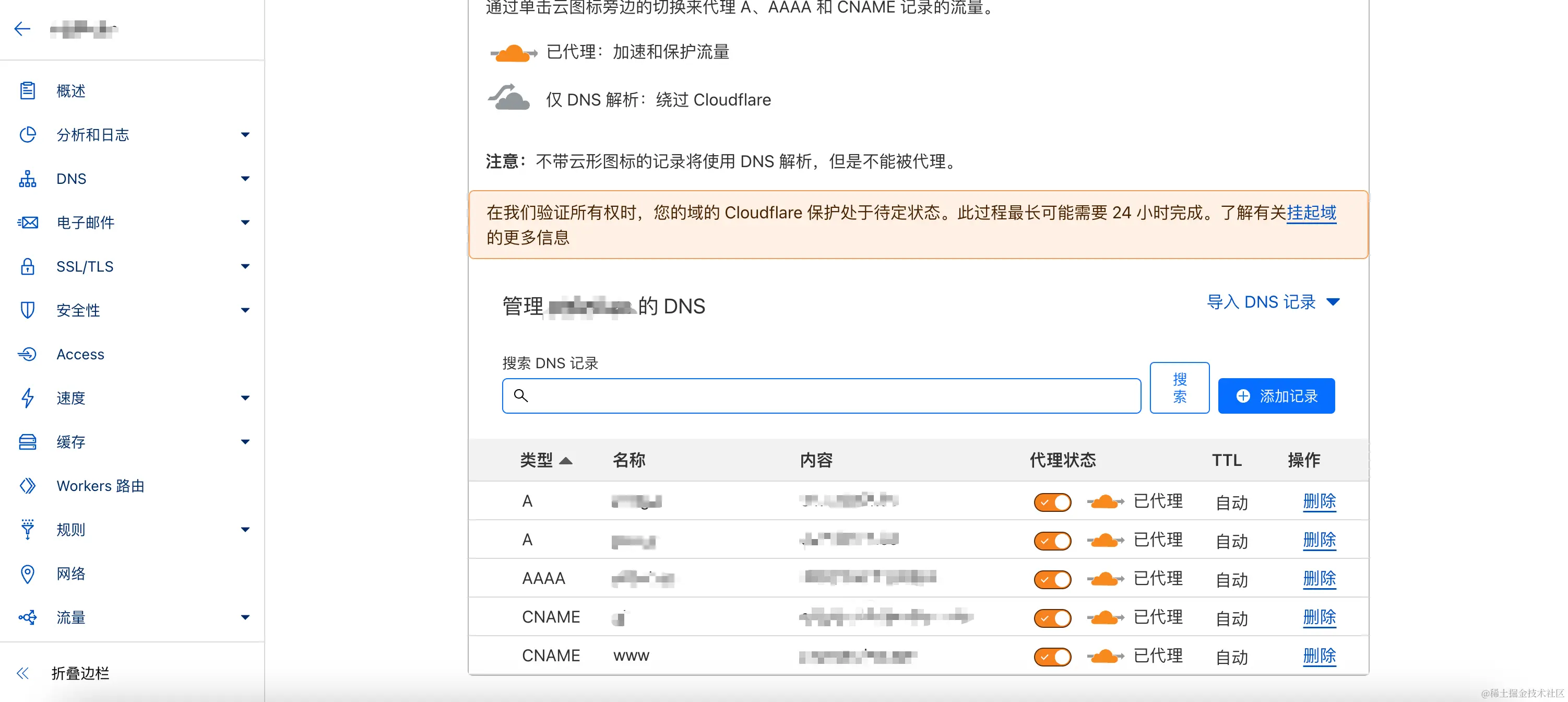The height and width of the screenshot is (702, 1568).
Task: Toggle proxy switch for first A record
Action: pos(1052,501)
